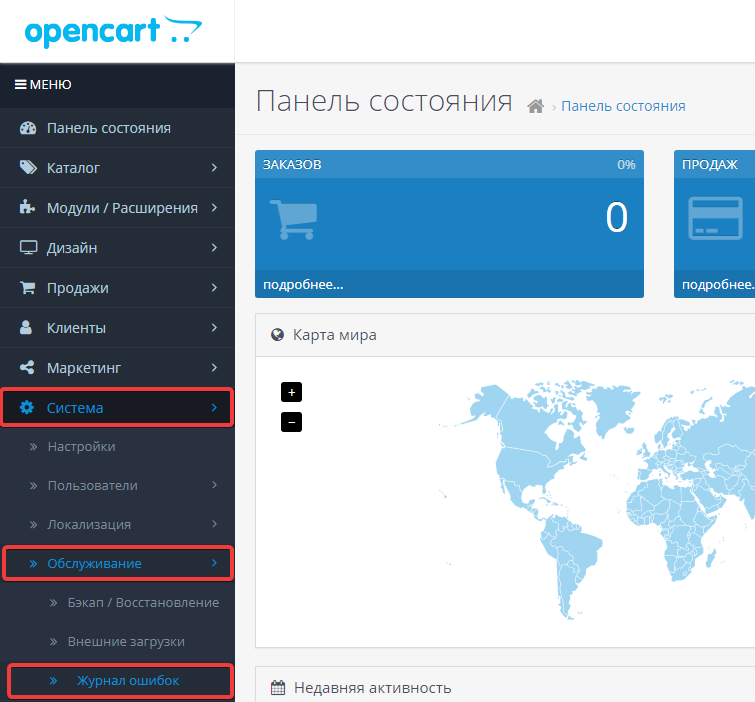This screenshot has height=702, width=755.
Task: Click the Клиенты user icon
Action: coord(28,328)
